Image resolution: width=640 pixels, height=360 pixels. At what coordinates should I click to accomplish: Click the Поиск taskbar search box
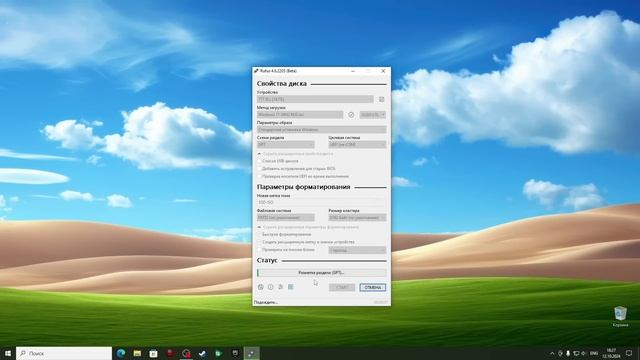coord(64,353)
